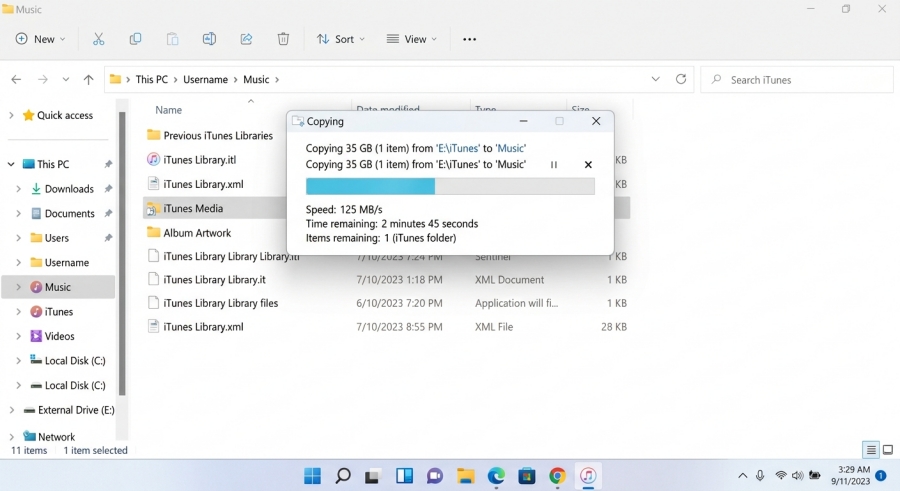
Task: Open Microsoft Store on the taskbar
Action: point(526,475)
